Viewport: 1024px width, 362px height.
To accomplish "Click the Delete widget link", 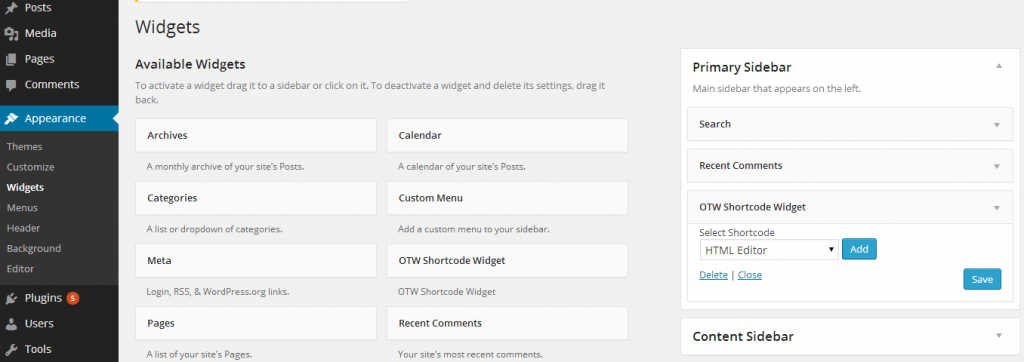I will point(713,275).
